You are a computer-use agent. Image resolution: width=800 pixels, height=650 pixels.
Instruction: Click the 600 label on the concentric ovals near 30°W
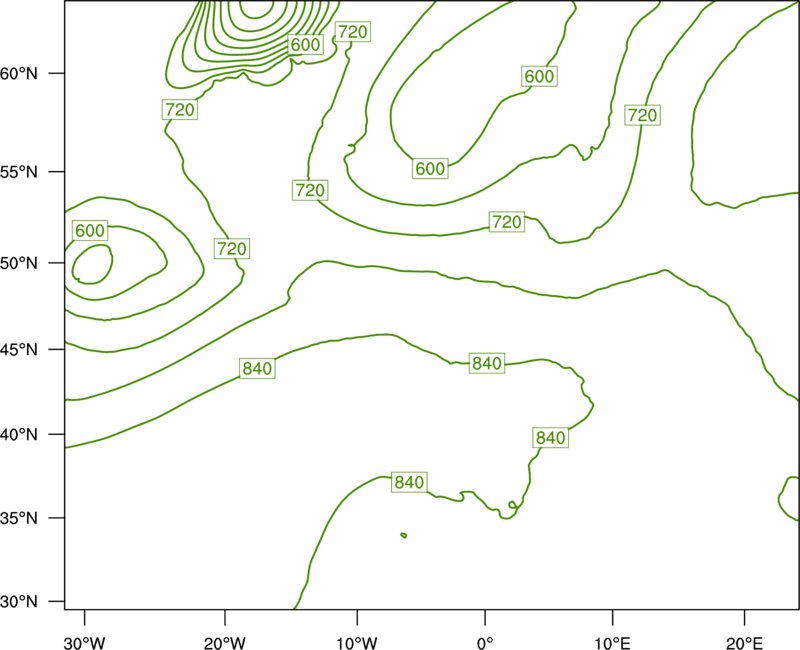click(x=90, y=231)
